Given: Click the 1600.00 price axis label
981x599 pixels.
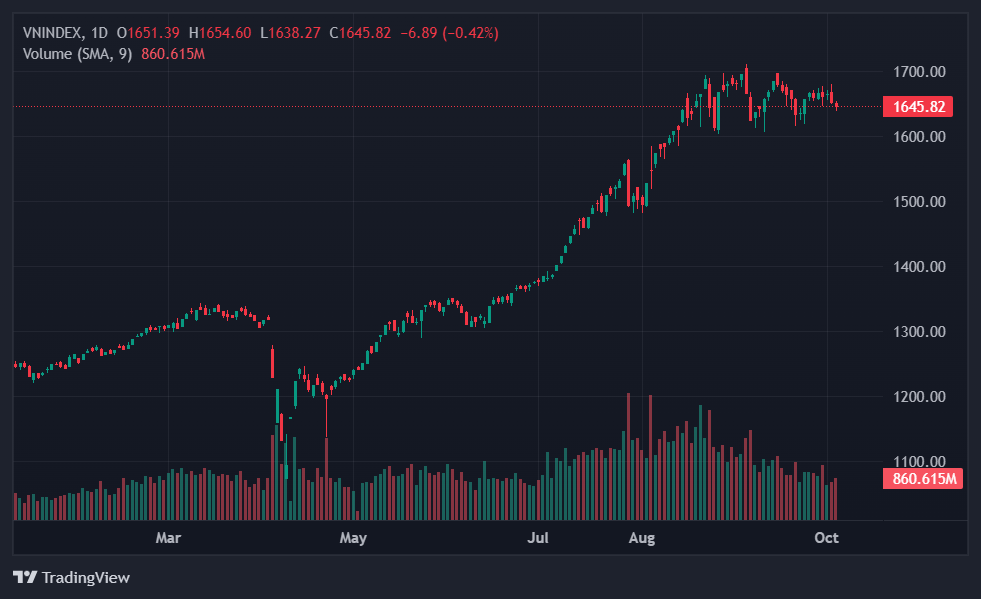Looking at the screenshot, I should click(x=920, y=137).
